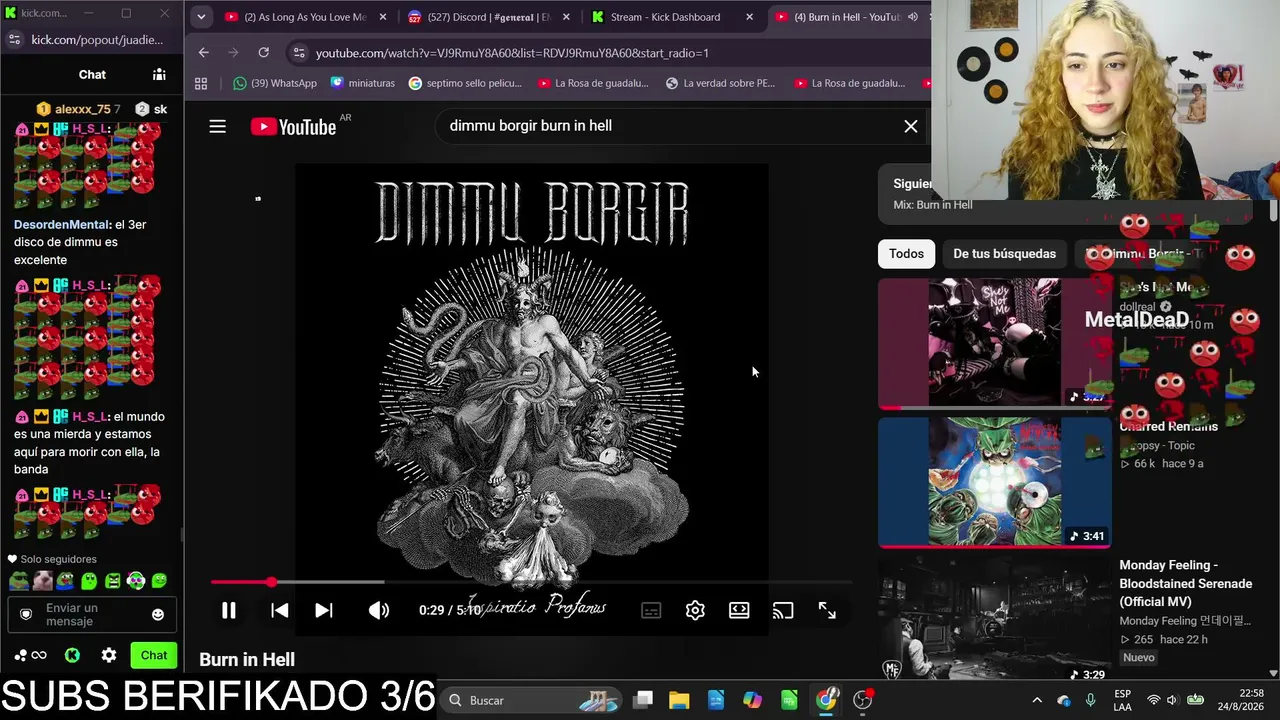Clear the YouTube search box
Screen dimensions: 1280x720
pos(910,126)
